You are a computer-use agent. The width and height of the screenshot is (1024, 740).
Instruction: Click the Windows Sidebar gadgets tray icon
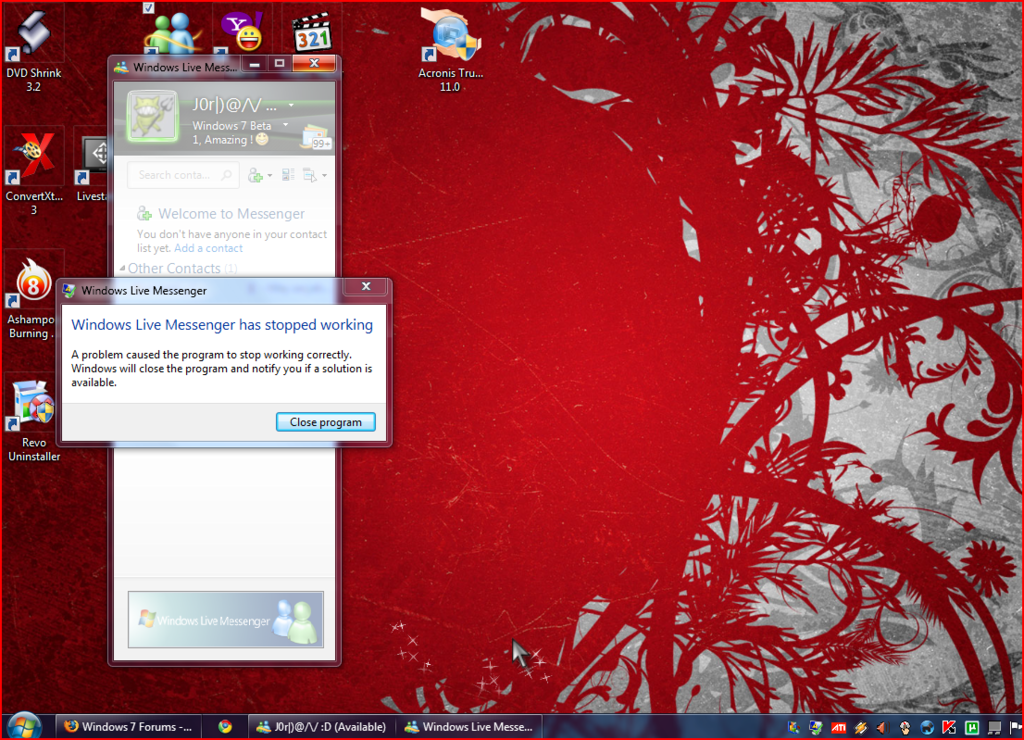[794, 728]
